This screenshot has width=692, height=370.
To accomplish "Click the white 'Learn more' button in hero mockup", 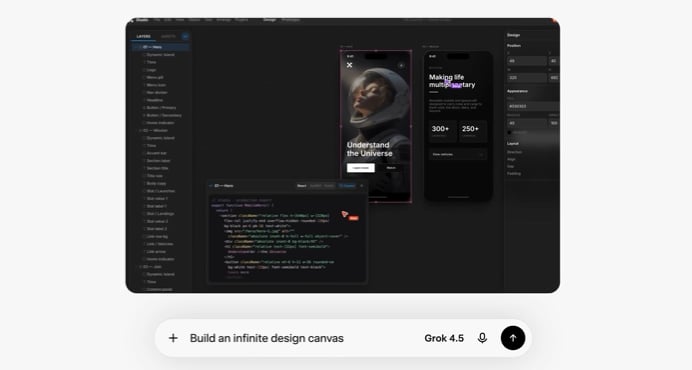I will [361, 168].
